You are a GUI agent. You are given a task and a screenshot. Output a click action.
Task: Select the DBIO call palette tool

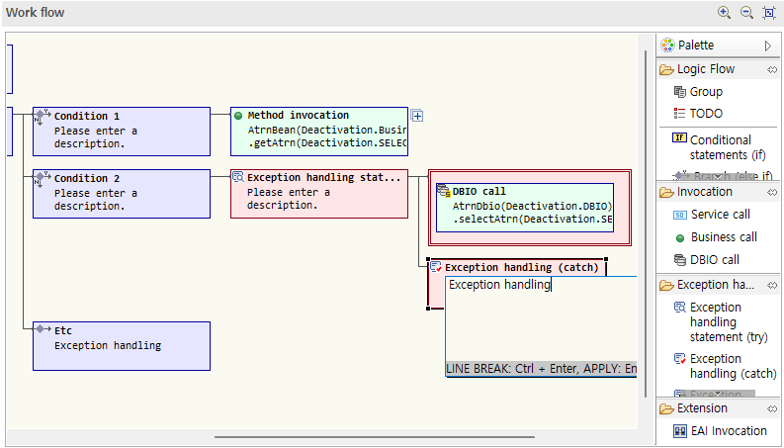pyautogui.click(x=714, y=260)
